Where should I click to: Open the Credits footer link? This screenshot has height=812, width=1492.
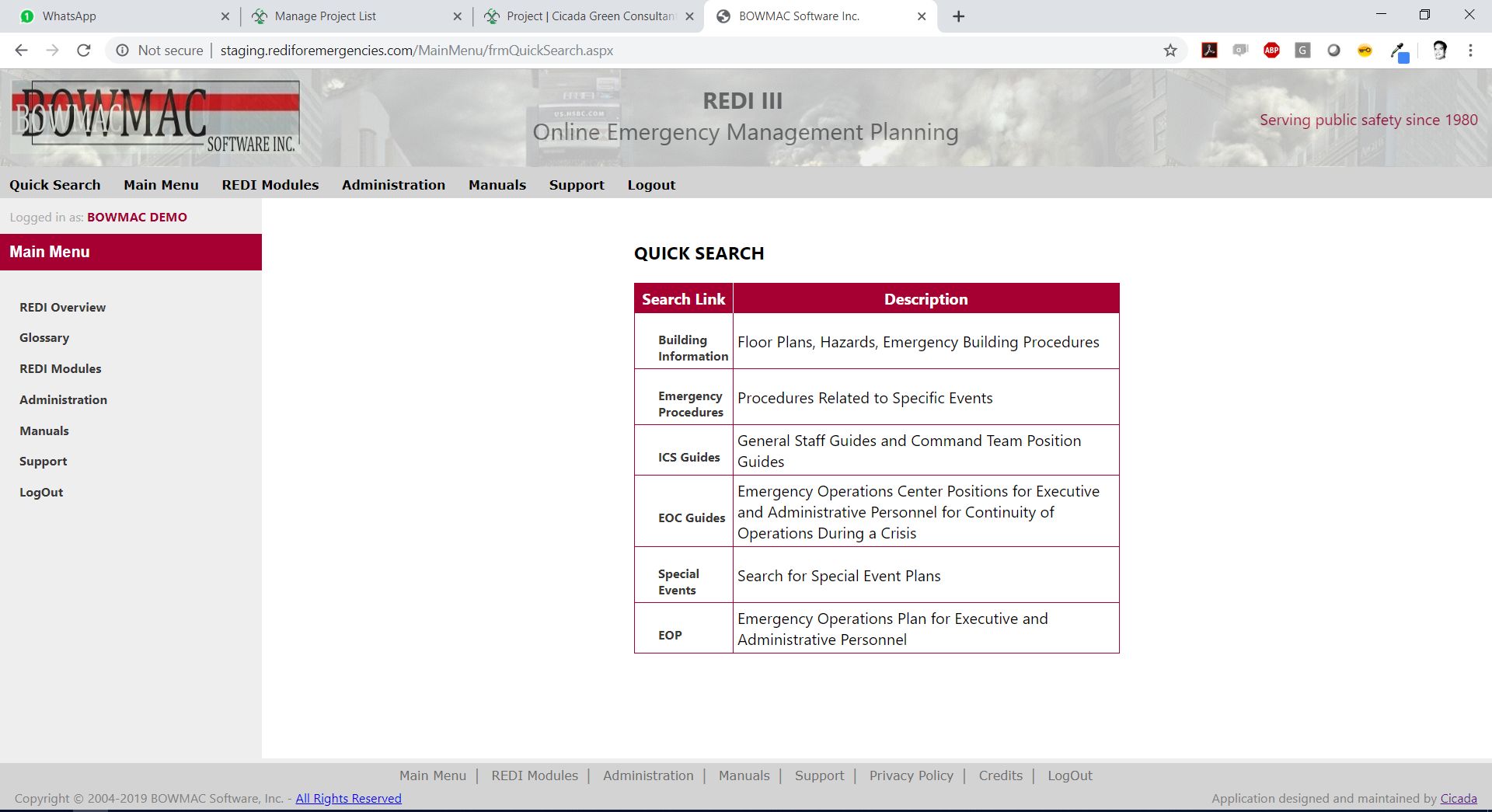click(1000, 775)
